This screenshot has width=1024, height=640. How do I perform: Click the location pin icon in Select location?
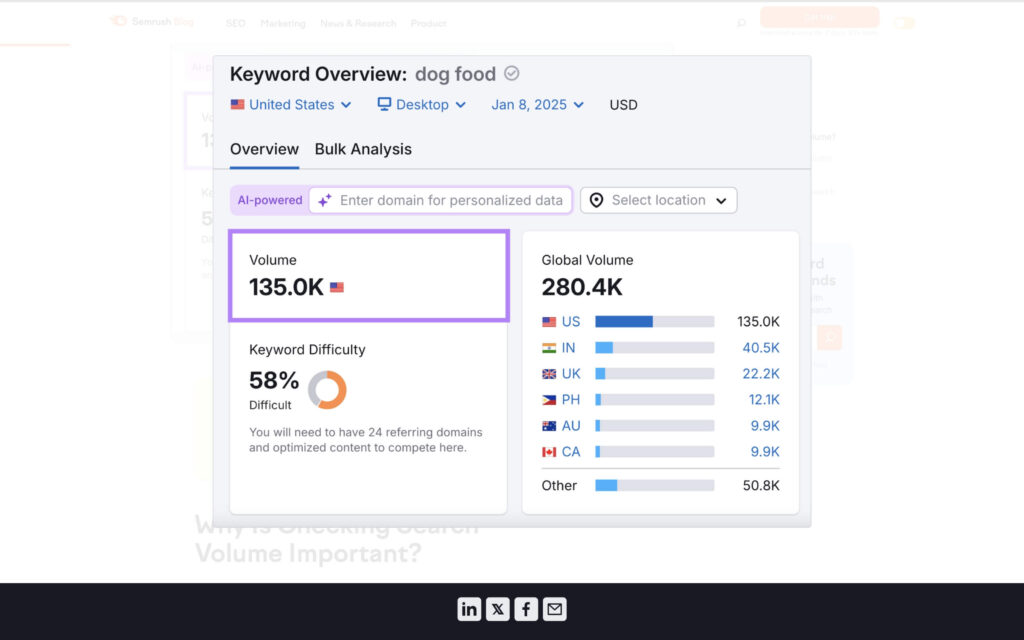click(x=597, y=200)
